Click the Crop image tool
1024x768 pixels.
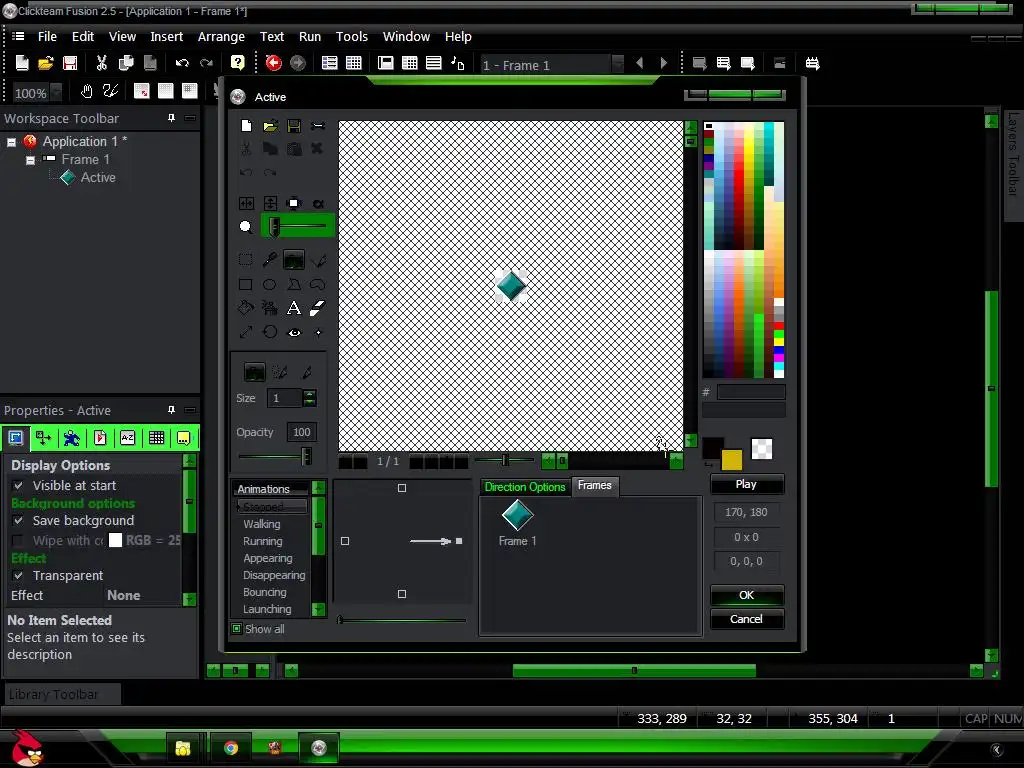click(294, 203)
